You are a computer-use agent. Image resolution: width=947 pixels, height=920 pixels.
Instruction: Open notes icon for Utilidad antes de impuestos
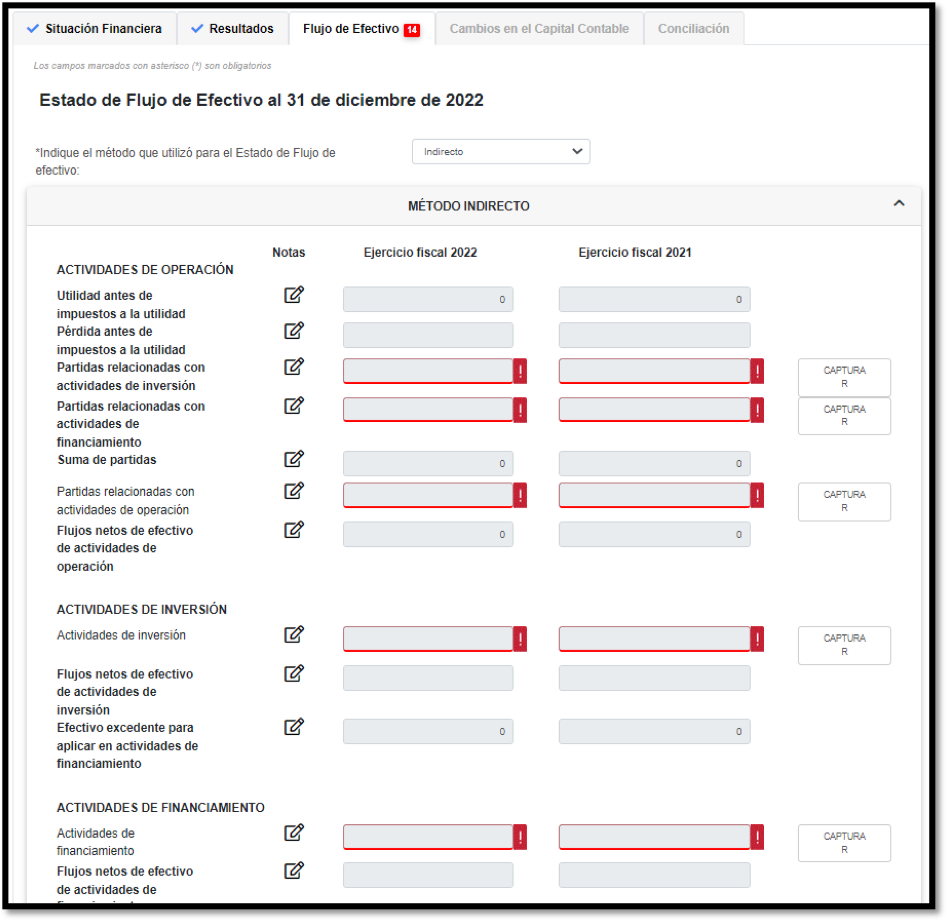(294, 295)
